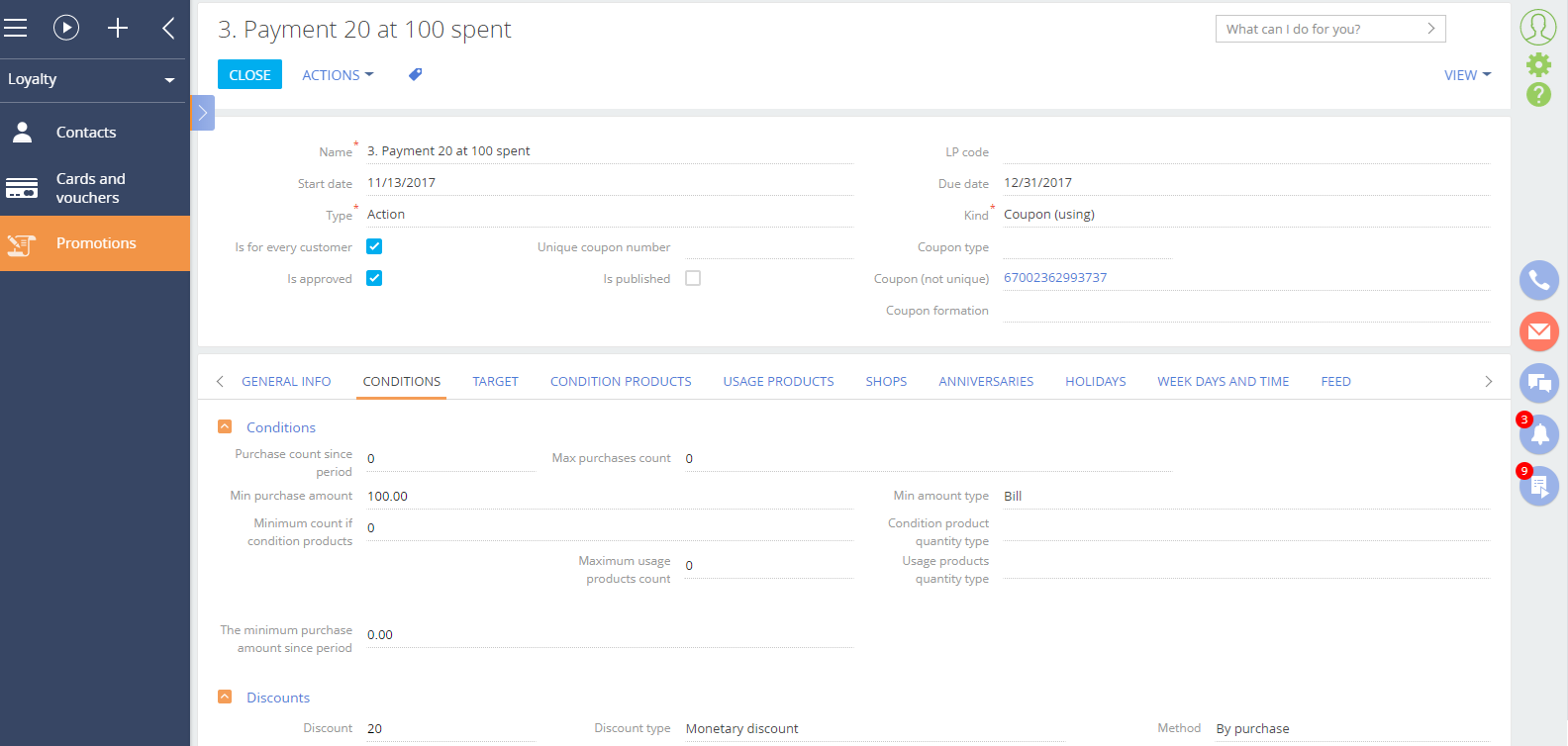Submit command line search arrow
Image resolution: width=1568 pixels, height=746 pixels.
coord(1430,29)
